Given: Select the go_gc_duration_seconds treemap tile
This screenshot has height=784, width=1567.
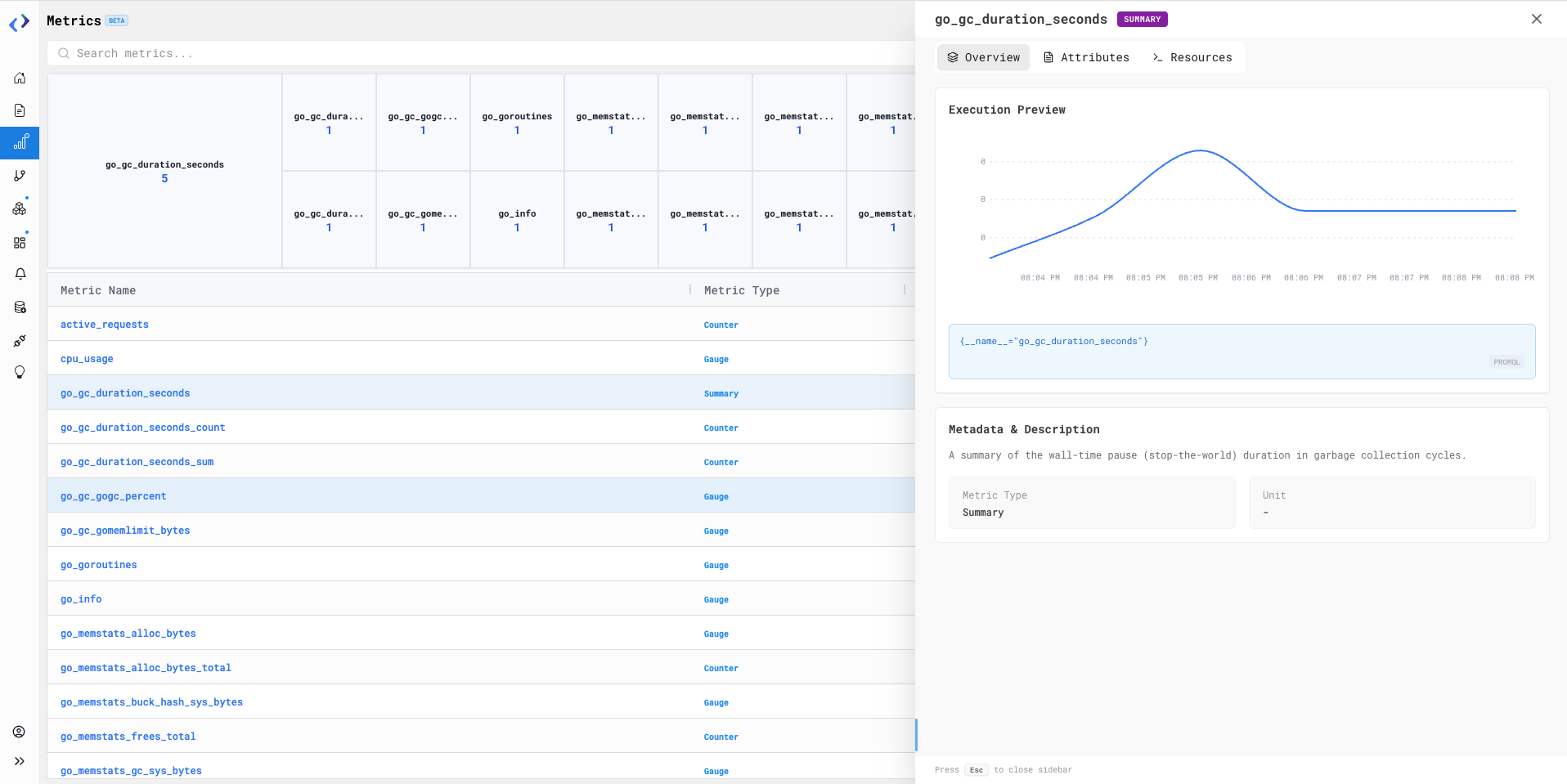Looking at the screenshot, I should tap(164, 171).
